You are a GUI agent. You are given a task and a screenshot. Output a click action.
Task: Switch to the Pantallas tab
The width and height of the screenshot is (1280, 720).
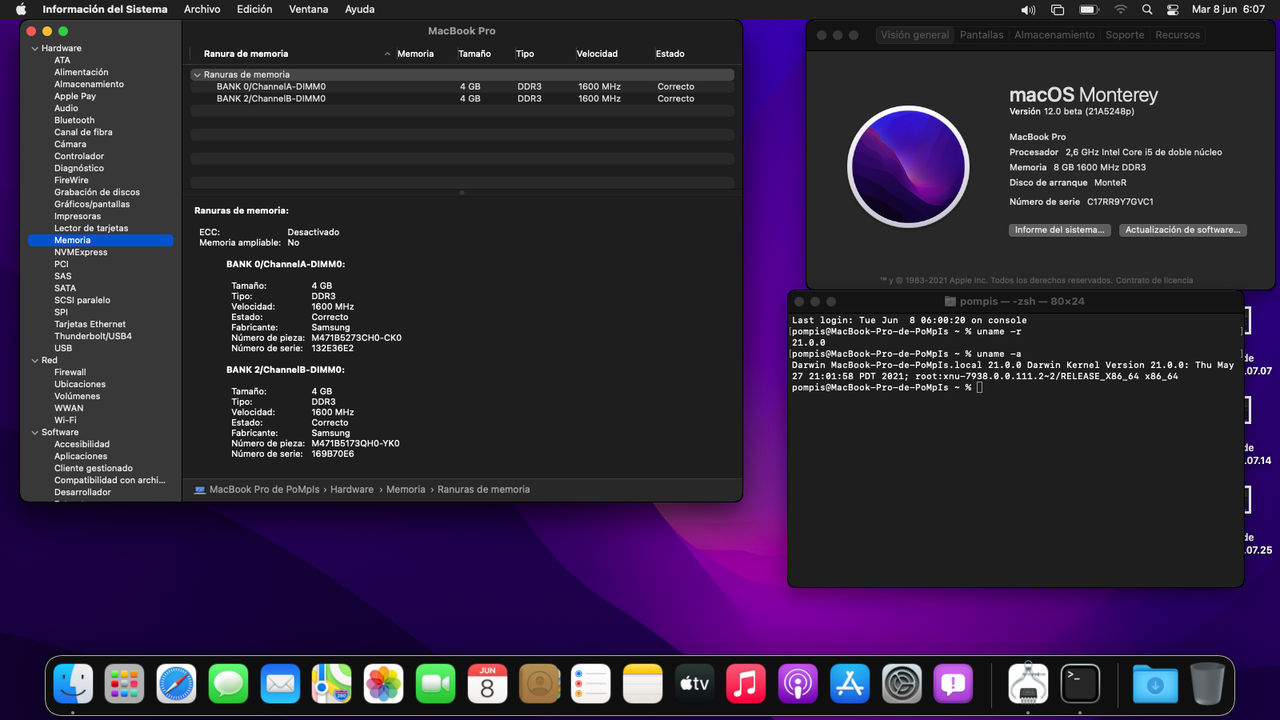(x=981, y=35)
